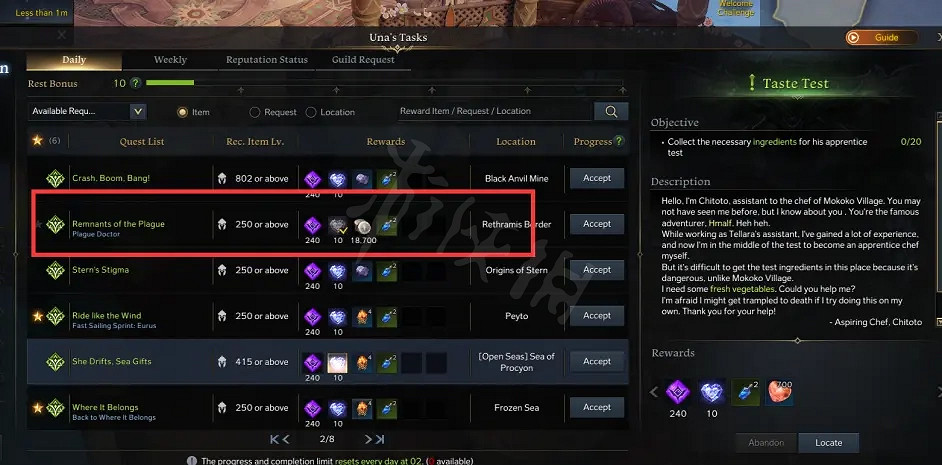The image size is (942, 465).
Task: Switch to the Weekly tab
Action: [x=170, y=59]
